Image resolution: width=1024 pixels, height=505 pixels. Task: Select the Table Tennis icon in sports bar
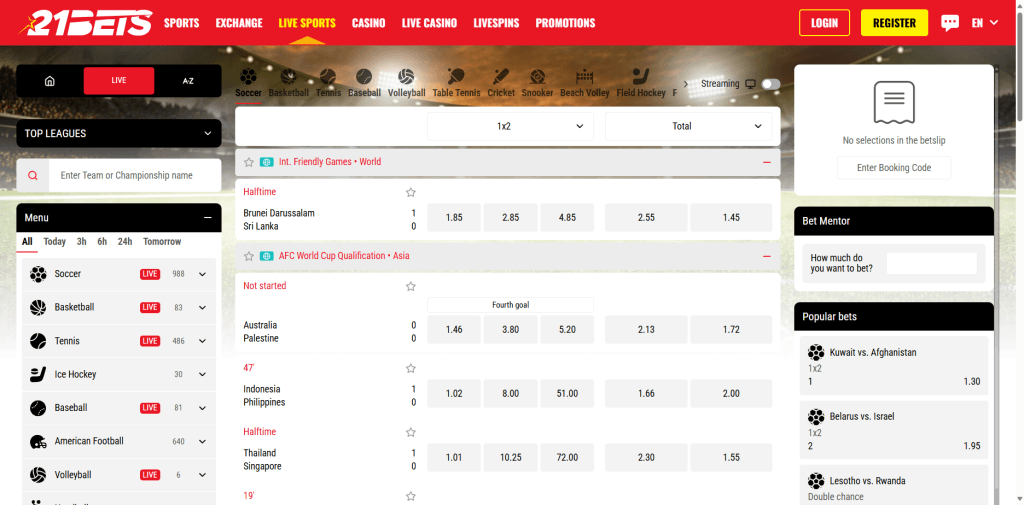tap(456, 77)
